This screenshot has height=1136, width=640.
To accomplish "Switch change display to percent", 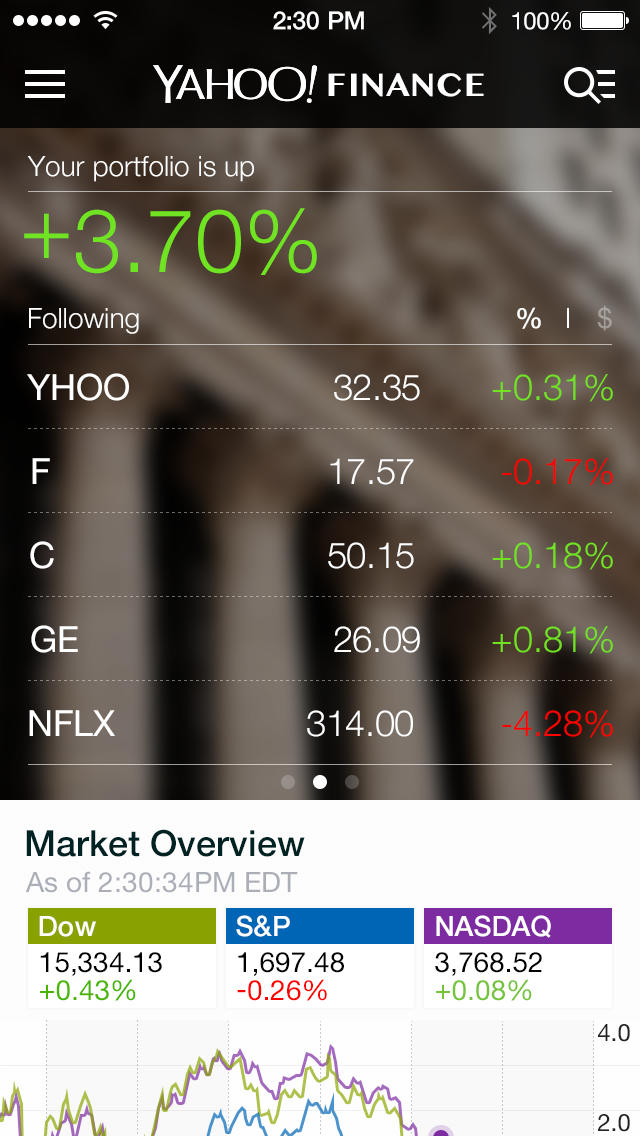I will click(x=528, y=319).
